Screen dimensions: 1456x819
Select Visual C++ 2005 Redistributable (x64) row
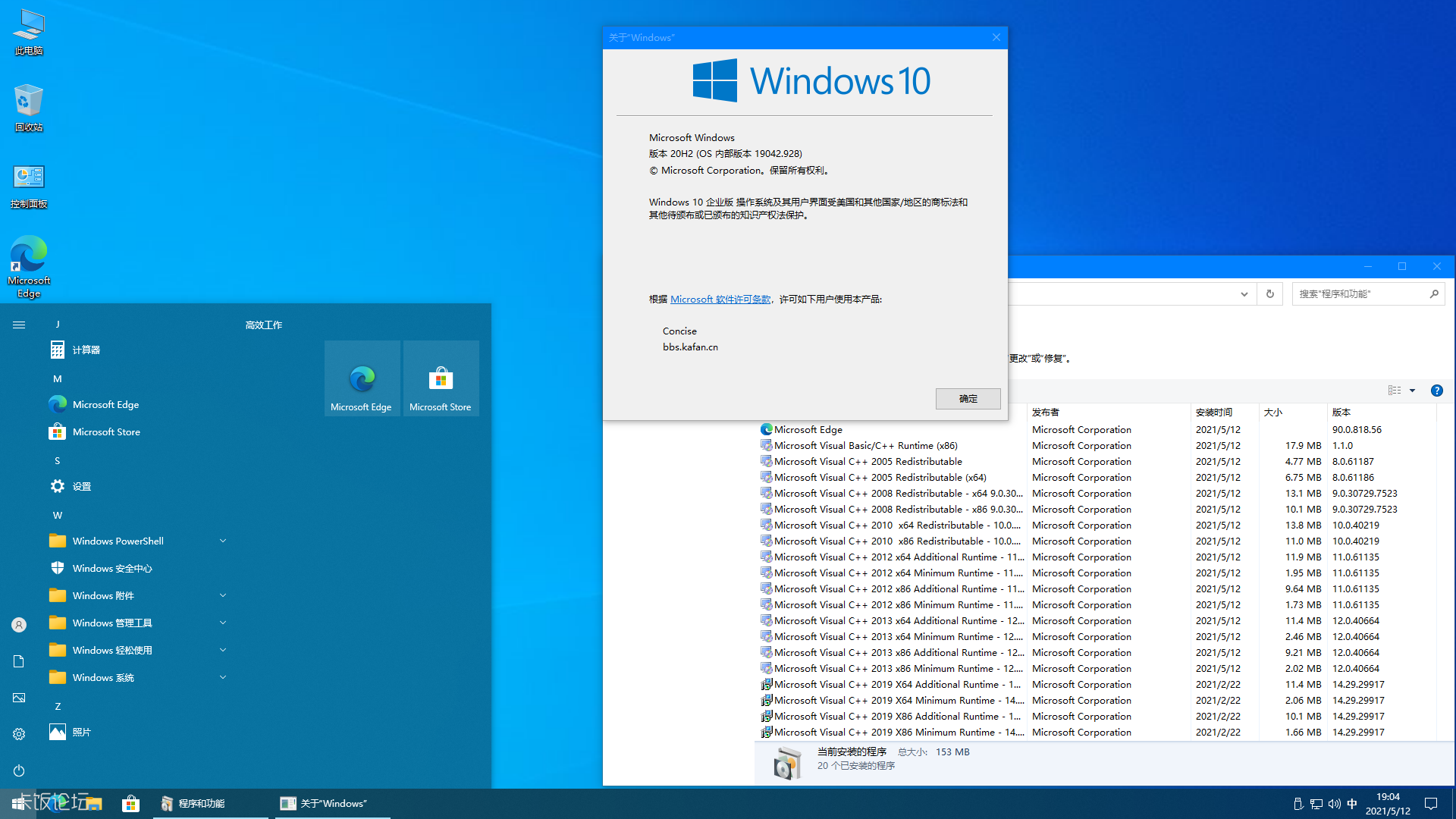click(1097, 477)
